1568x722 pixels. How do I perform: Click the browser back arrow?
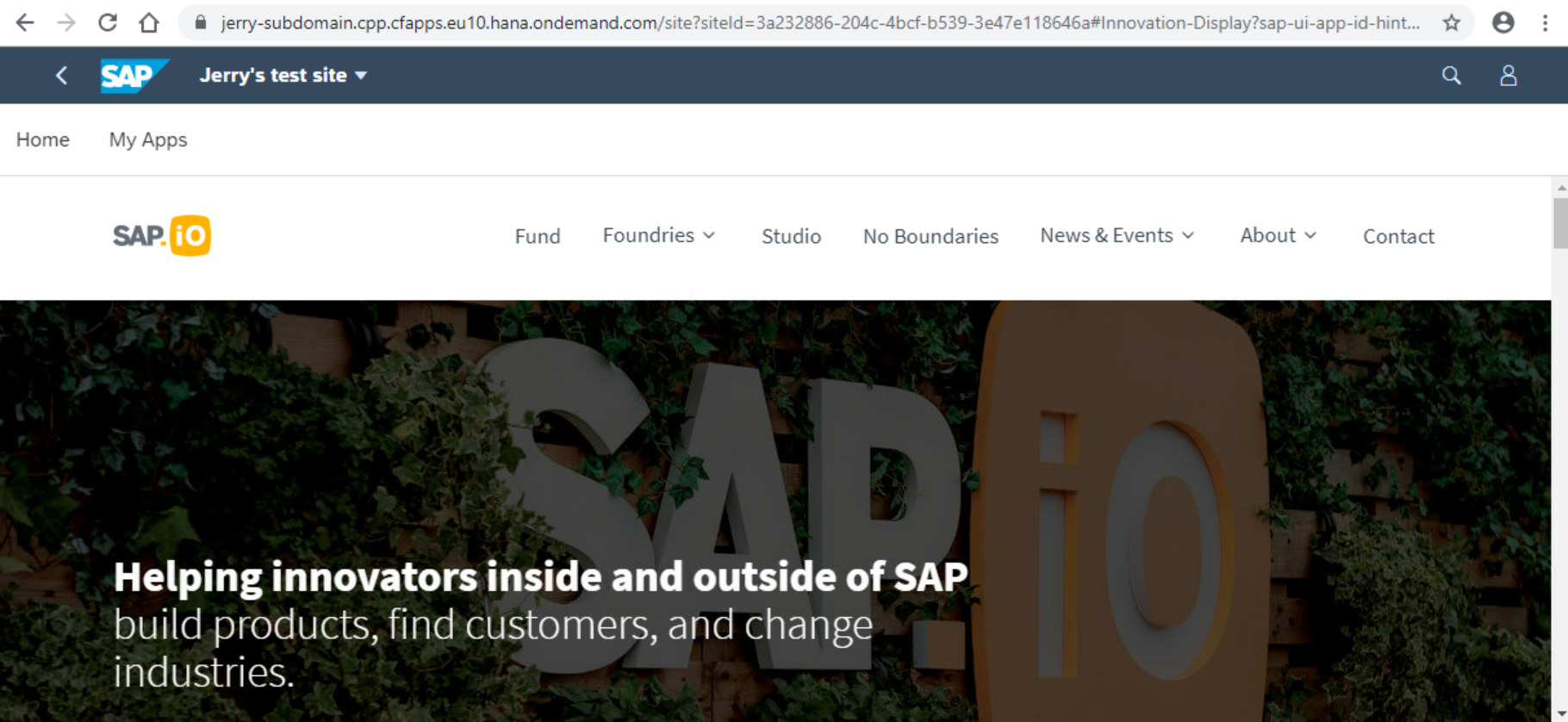(x=25, y=22)
